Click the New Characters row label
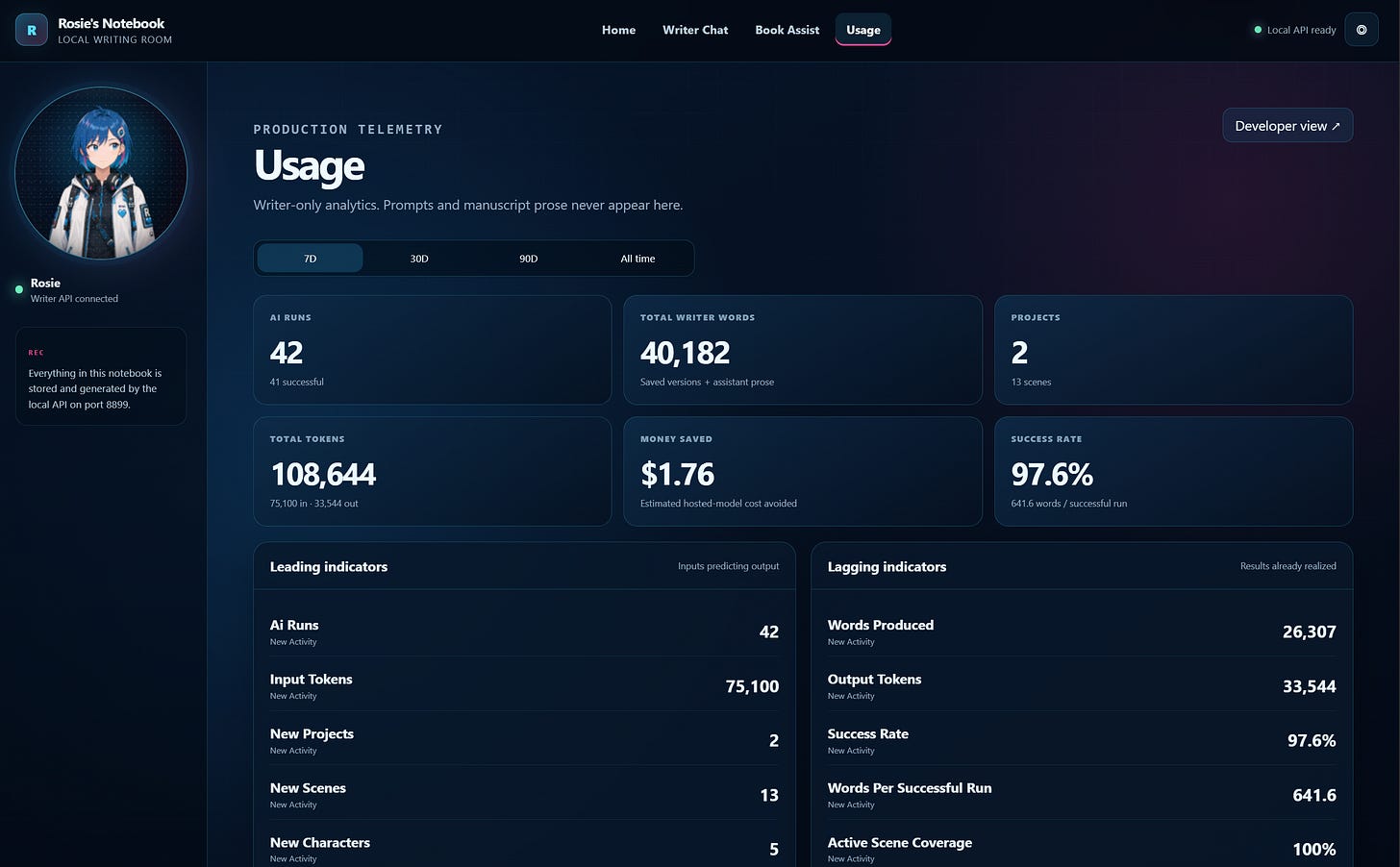Screen dimensions: 1400x867 tap(320, 842)
